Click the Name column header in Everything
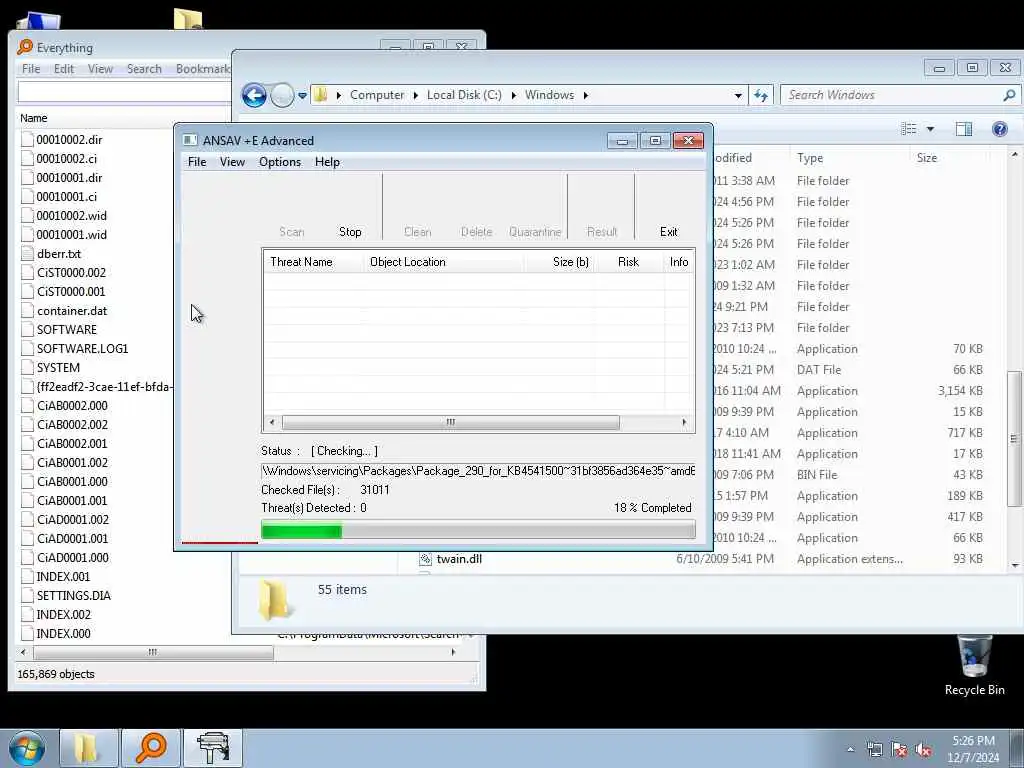The image size is (1024, 768). click(33, 118)
